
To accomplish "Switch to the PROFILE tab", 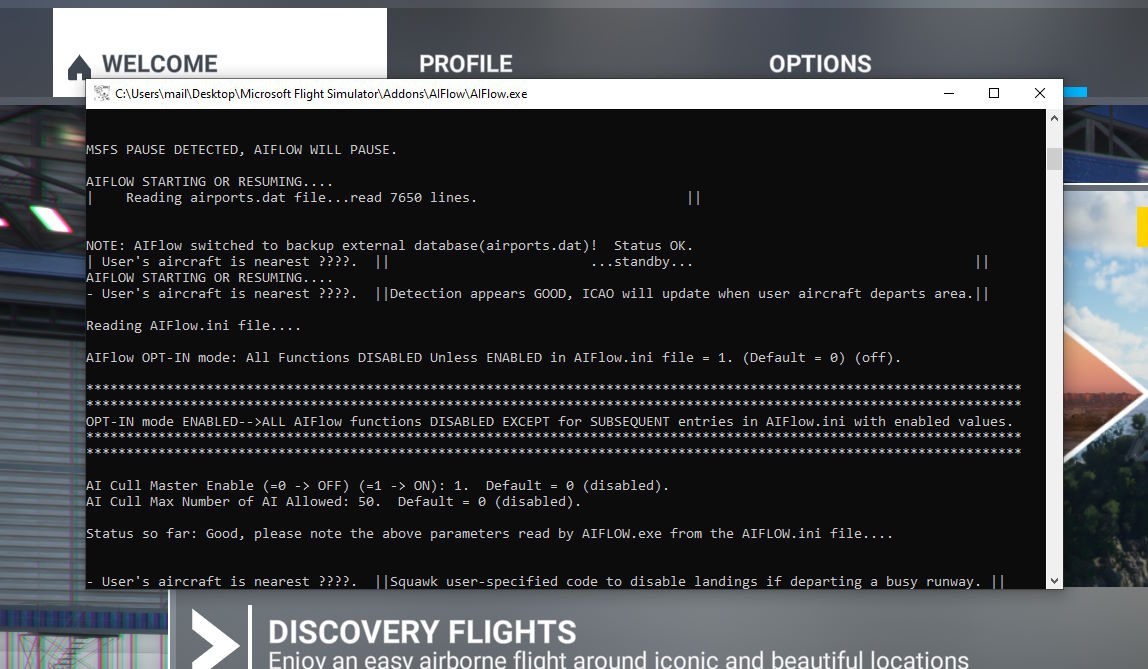I will 466,64.
